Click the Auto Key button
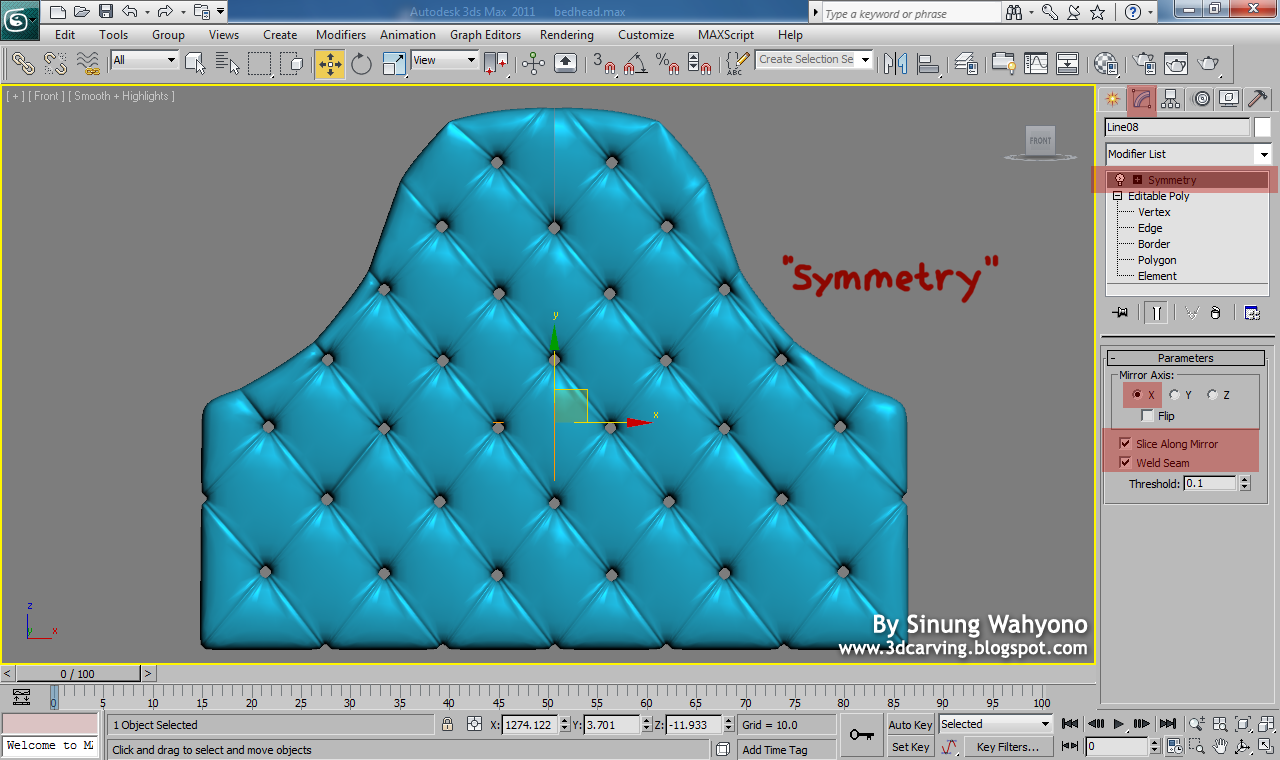The image size is (1280, 760). click(910, 725)
